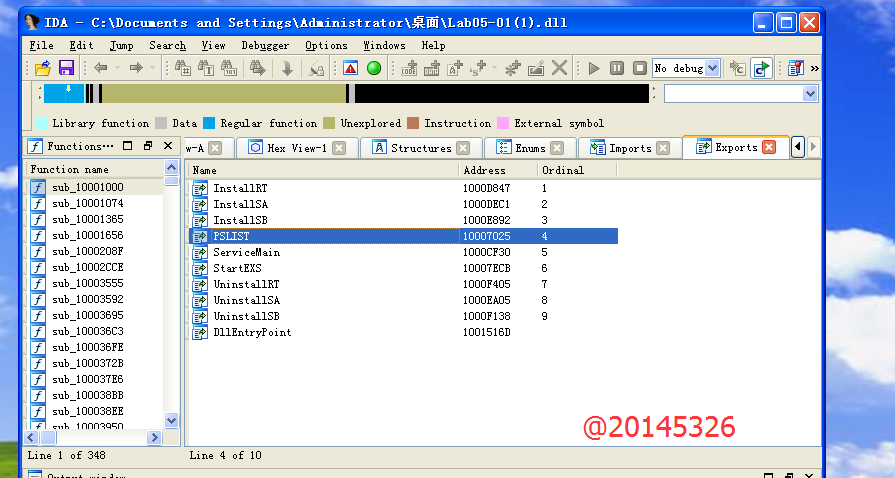Select the UninstallSB export row
Screen dimensions: 895x478
pos(404,316)
